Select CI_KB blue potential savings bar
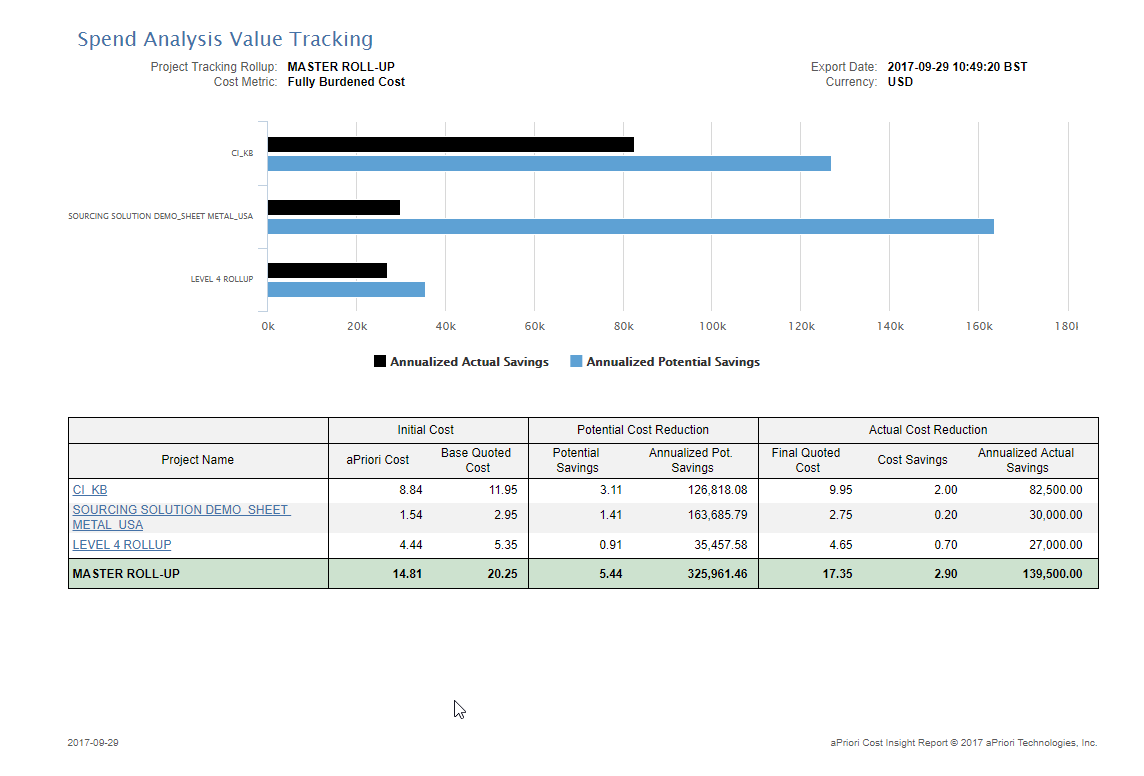Viewport: 1144px width, 776px height. point(549,163)
